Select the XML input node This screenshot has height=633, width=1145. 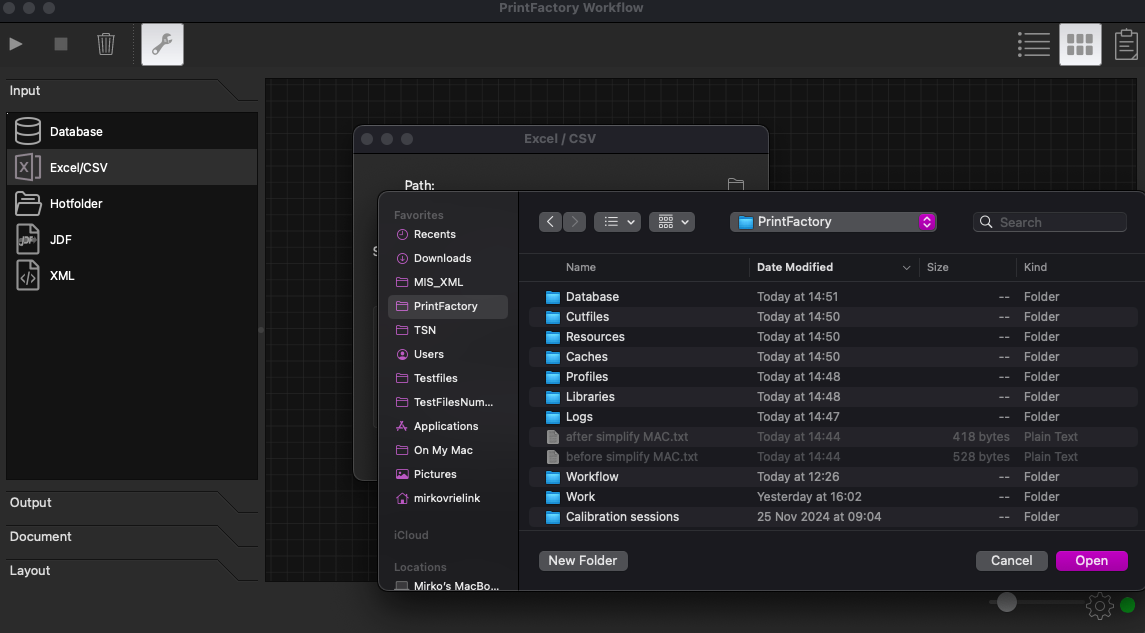point(132,276)
